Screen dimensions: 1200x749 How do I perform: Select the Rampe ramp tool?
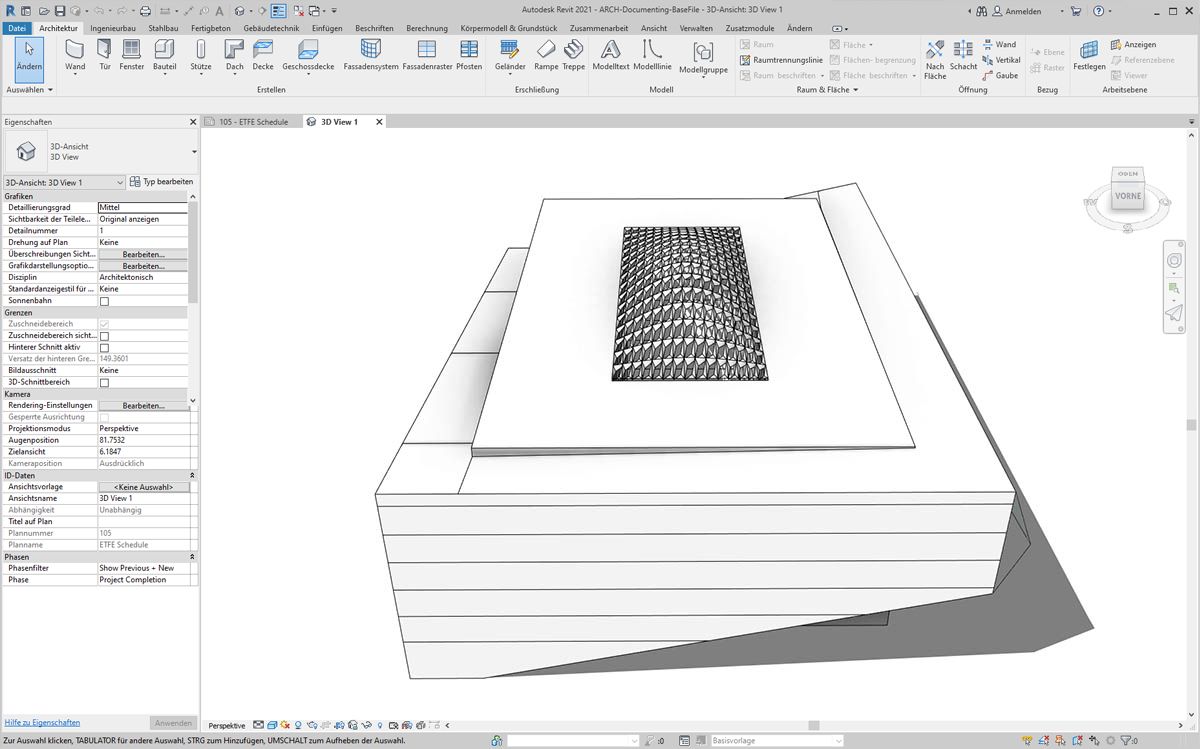pos(546,55)
